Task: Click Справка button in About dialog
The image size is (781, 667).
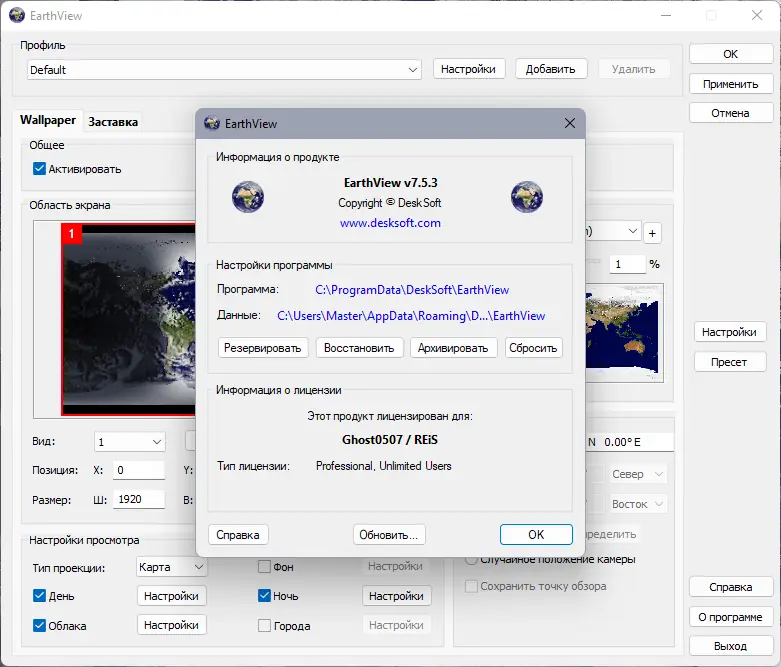Action: pyautogui.click(x=238, y=534)
